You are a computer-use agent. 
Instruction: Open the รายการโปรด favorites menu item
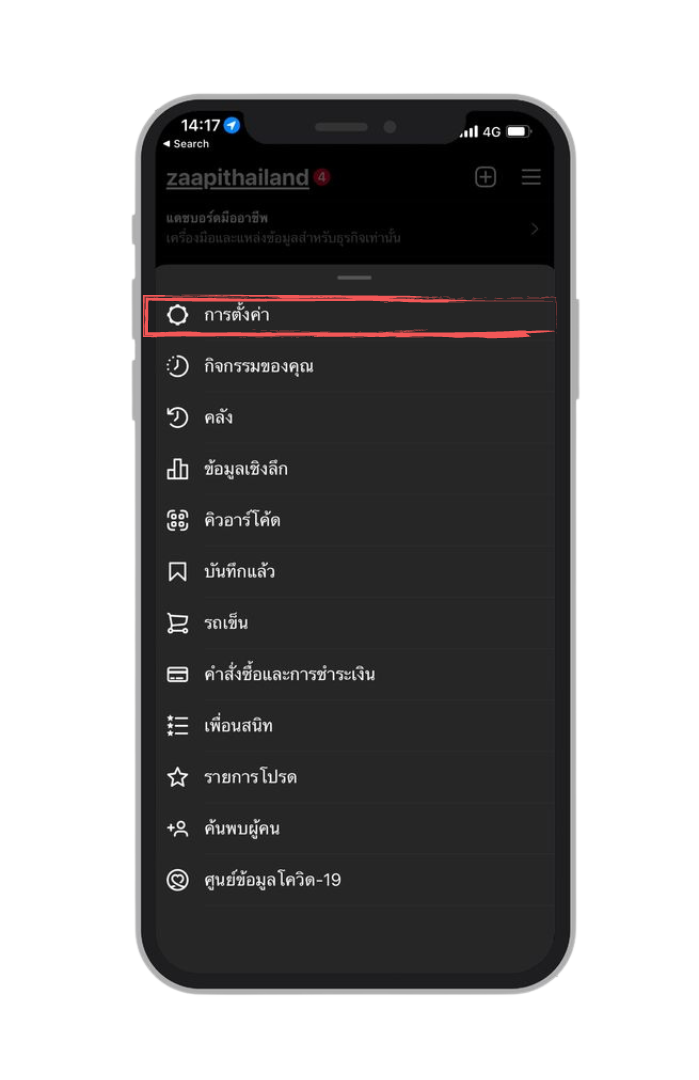pos(355,777)
